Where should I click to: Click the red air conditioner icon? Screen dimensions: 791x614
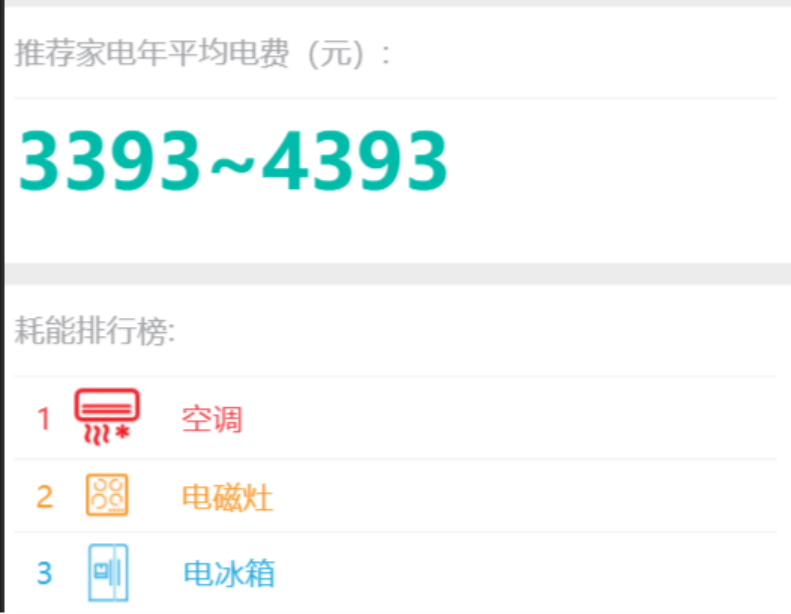(107, 417)
